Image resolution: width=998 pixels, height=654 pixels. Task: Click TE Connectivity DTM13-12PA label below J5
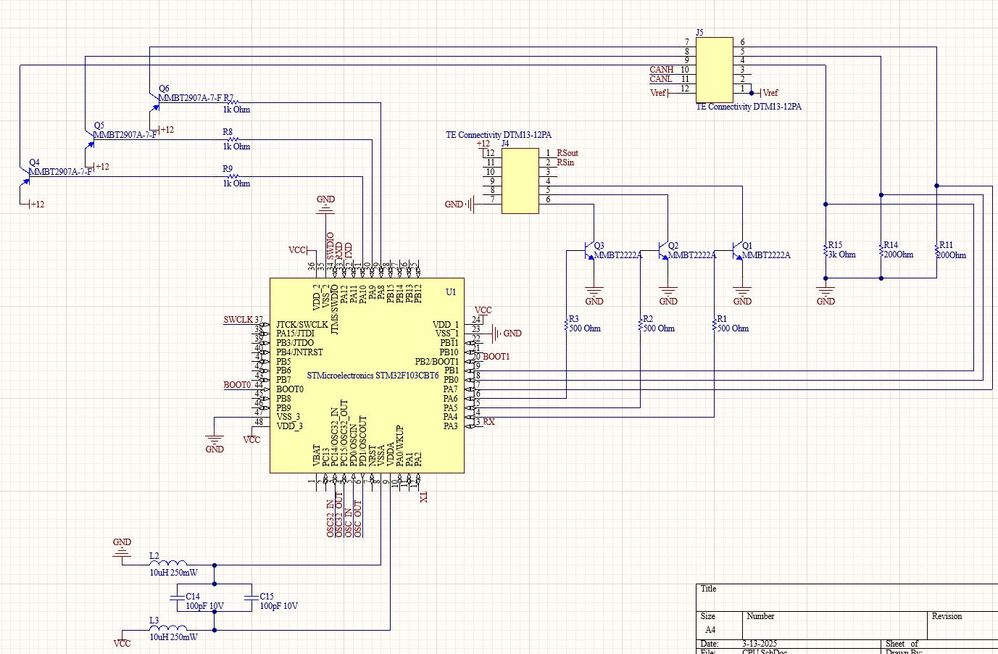pyautogui.click(x=748, y=107)
